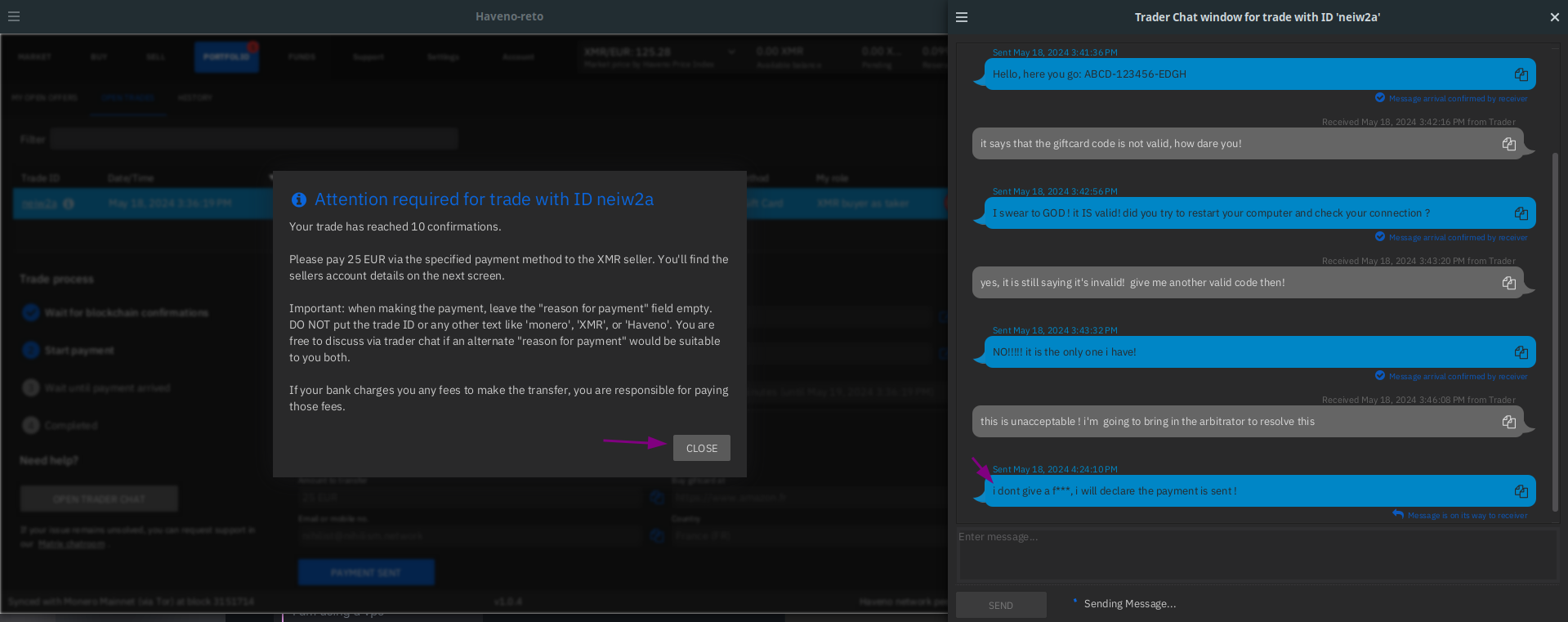Copy the 'NO!!!!! it is the only one' message

pyautogui.click(x=1521, y=352)
